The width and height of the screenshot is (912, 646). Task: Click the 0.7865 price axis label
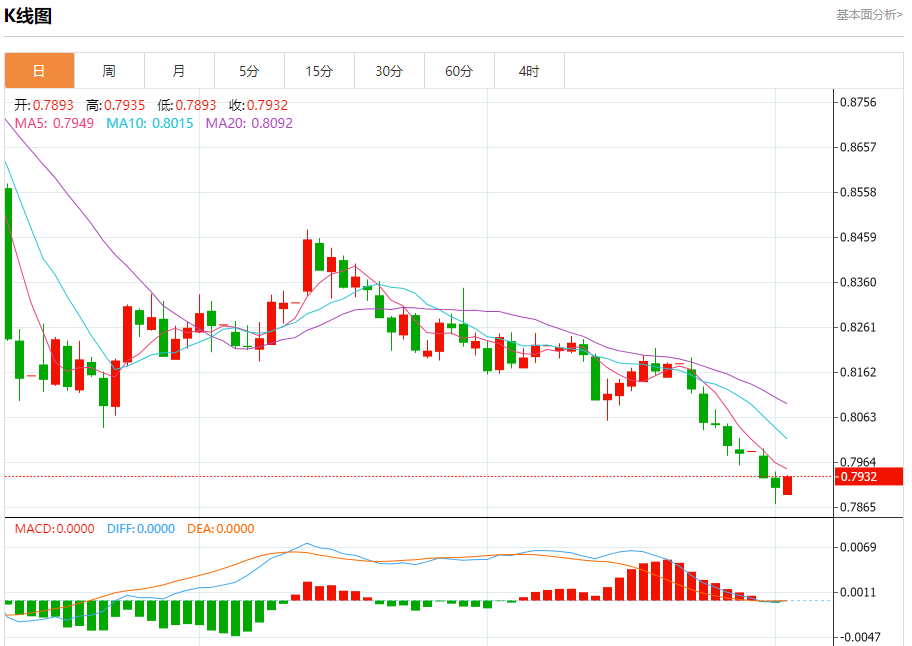pos(858,507)
